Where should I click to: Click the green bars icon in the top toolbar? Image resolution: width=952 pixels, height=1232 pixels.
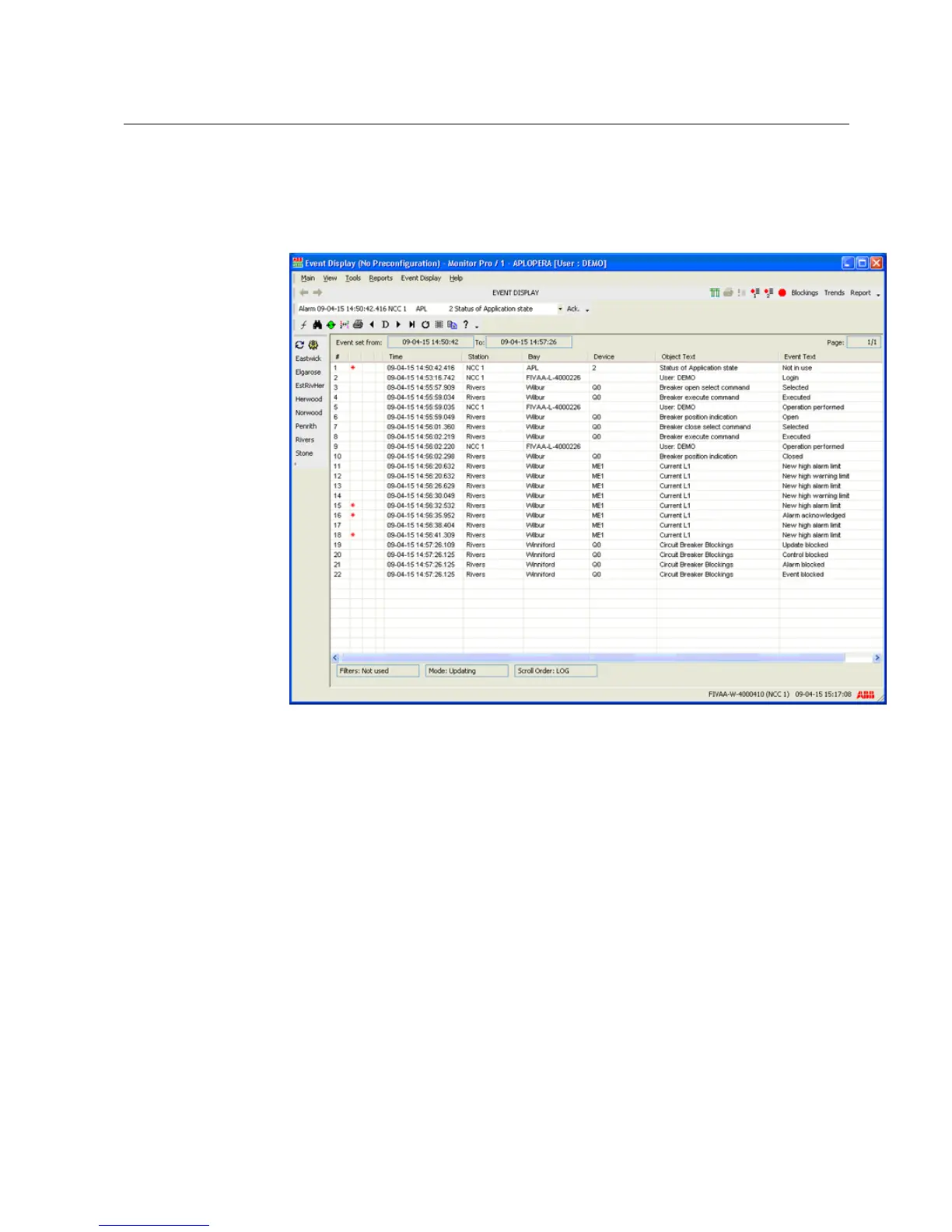click(715, 293)
